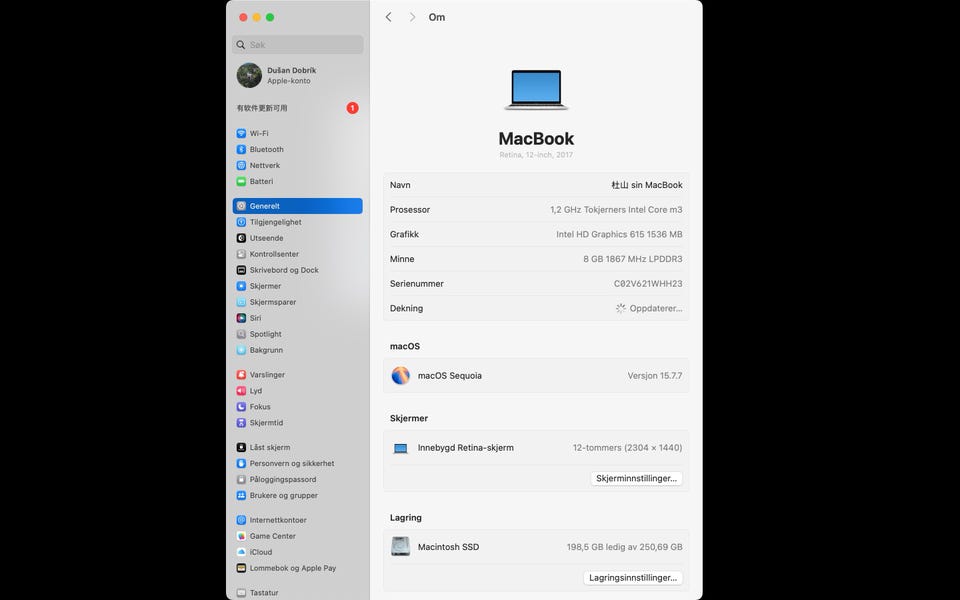Click the Internettkontoer icon
The image size is (960, 600).
click(241, 520)
